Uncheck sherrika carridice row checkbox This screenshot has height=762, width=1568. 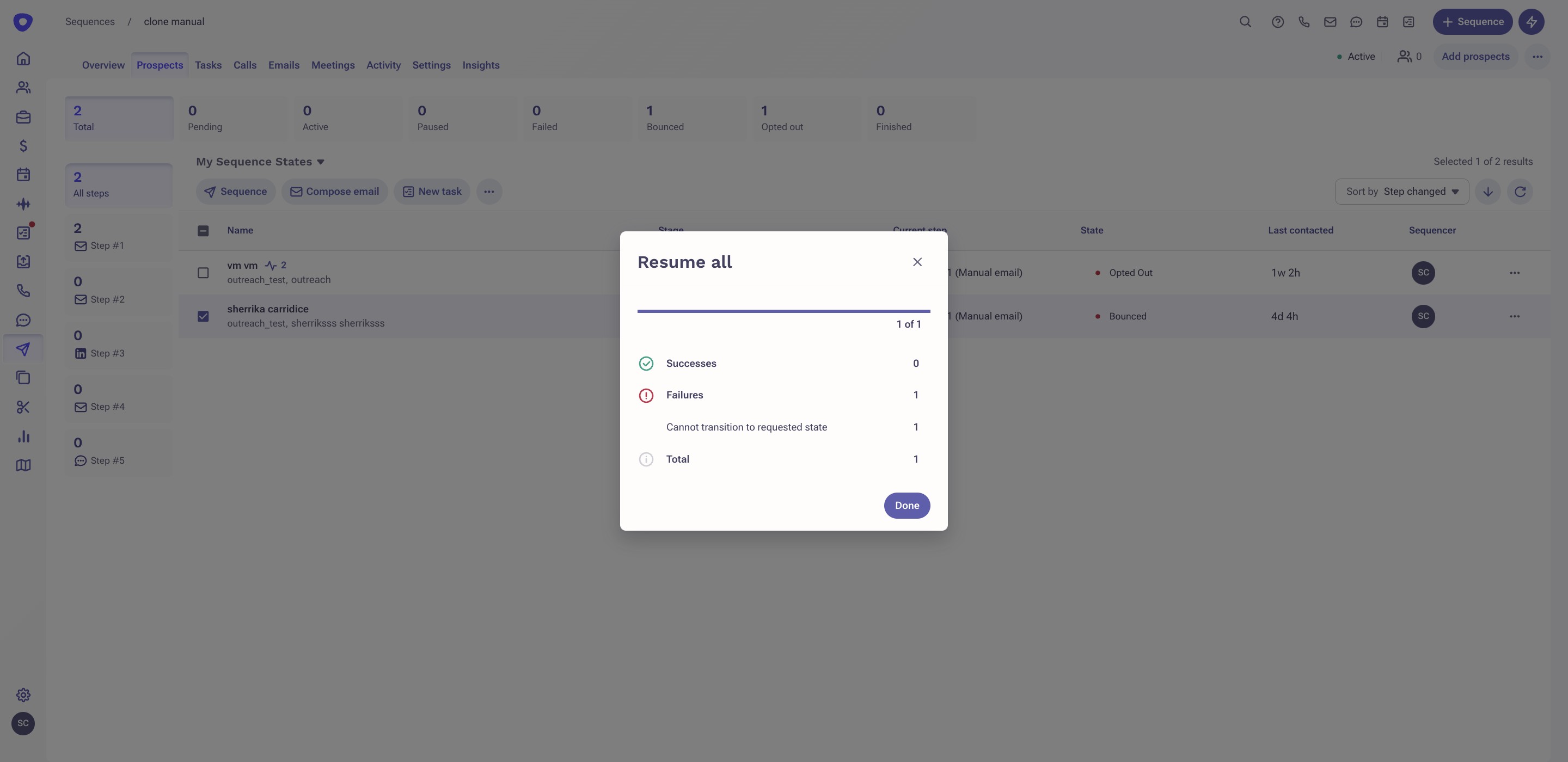pos(203,316)
